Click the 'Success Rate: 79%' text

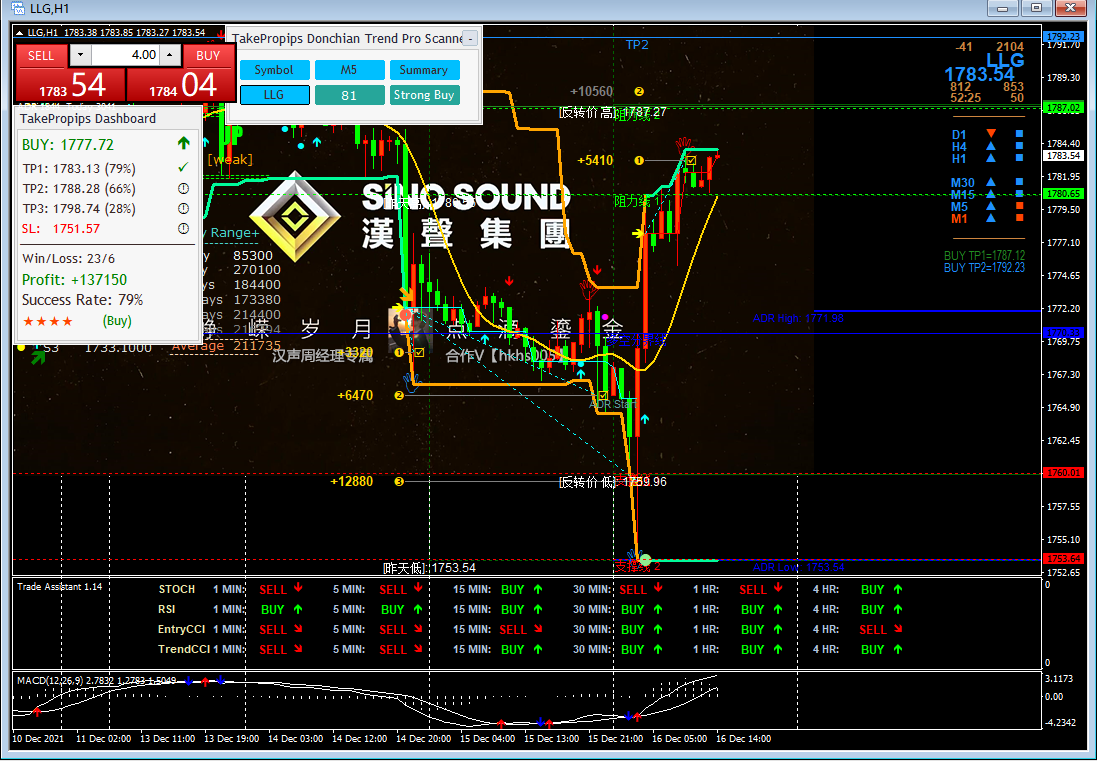(x=83, y=300)
